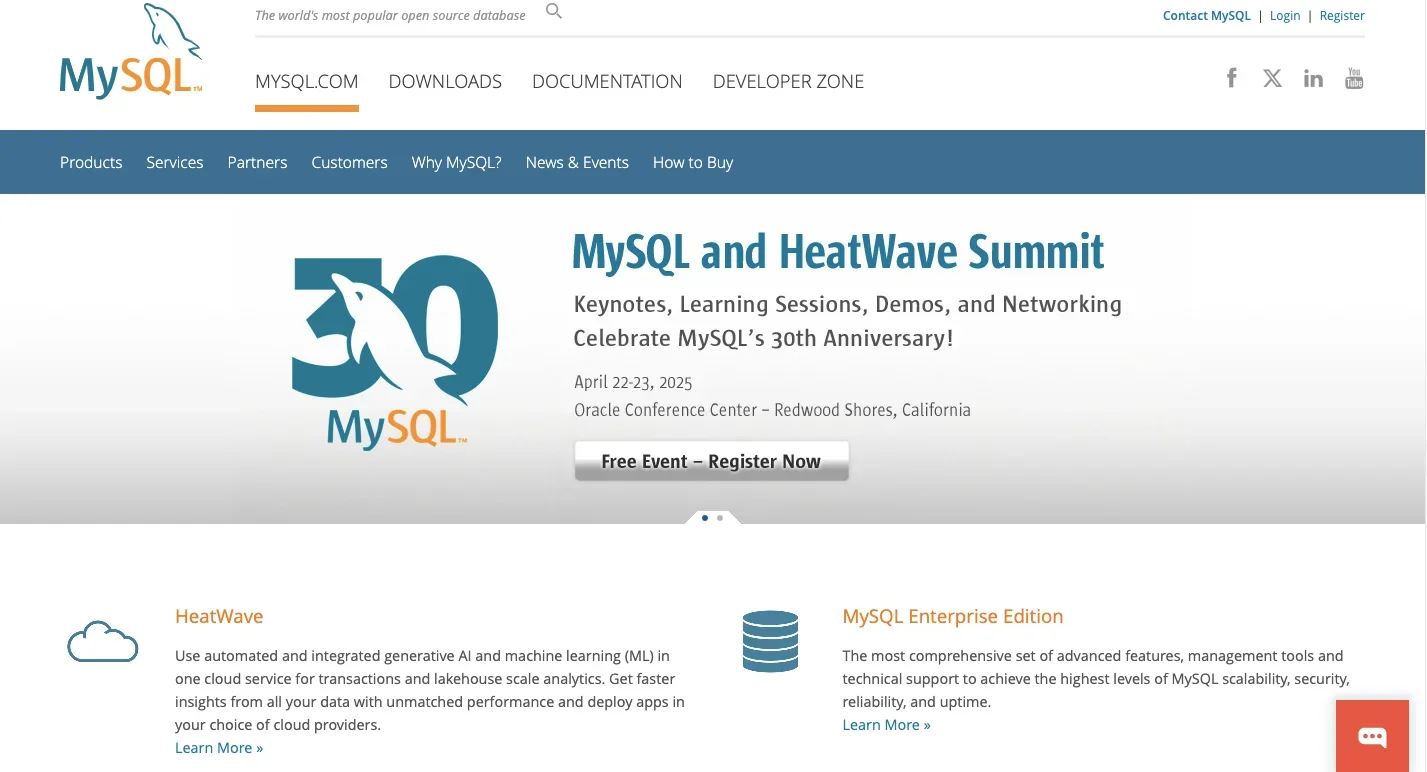1427x772 pixels.
Task: Visit the LinkedIn social icon
Action: [1313, 78]
